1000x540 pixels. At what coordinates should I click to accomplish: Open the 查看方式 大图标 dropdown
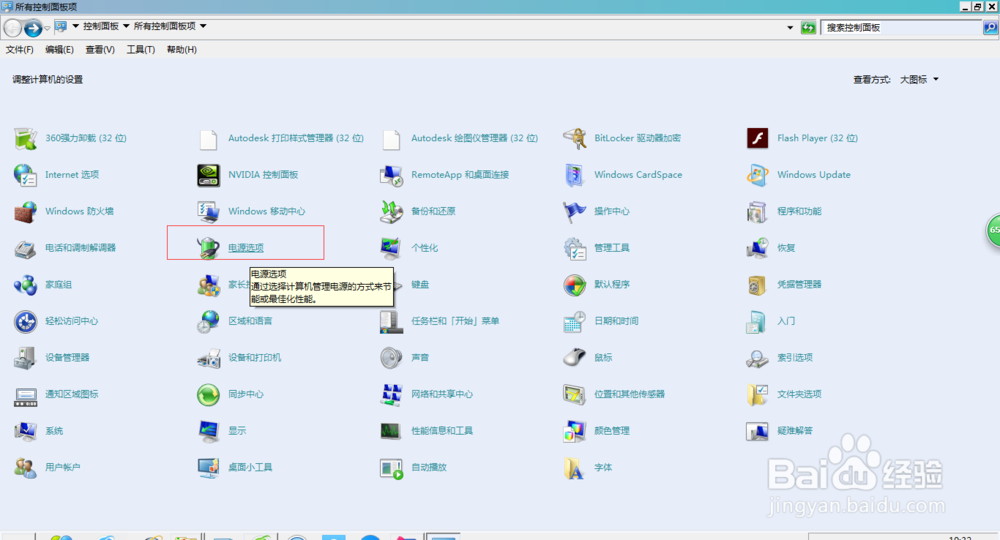pos(919,80)
